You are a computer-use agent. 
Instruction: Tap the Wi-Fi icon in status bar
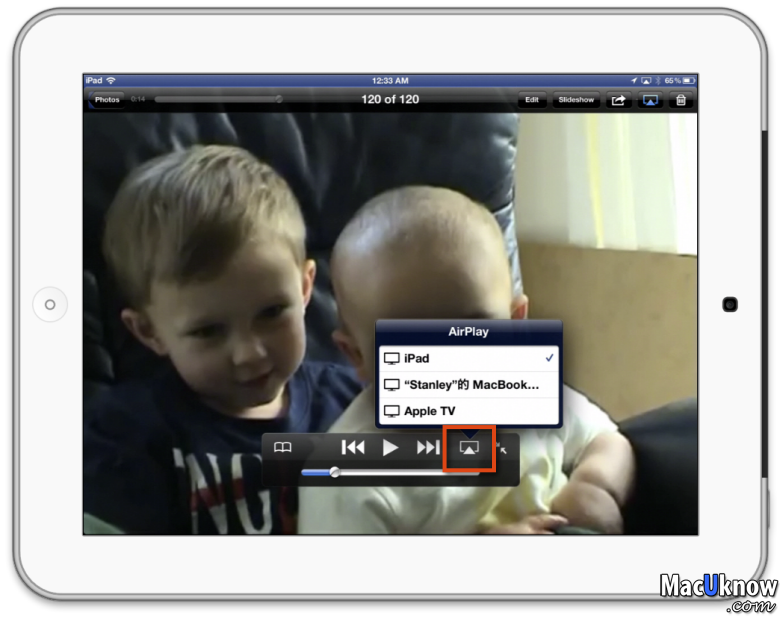pos(111,80)
